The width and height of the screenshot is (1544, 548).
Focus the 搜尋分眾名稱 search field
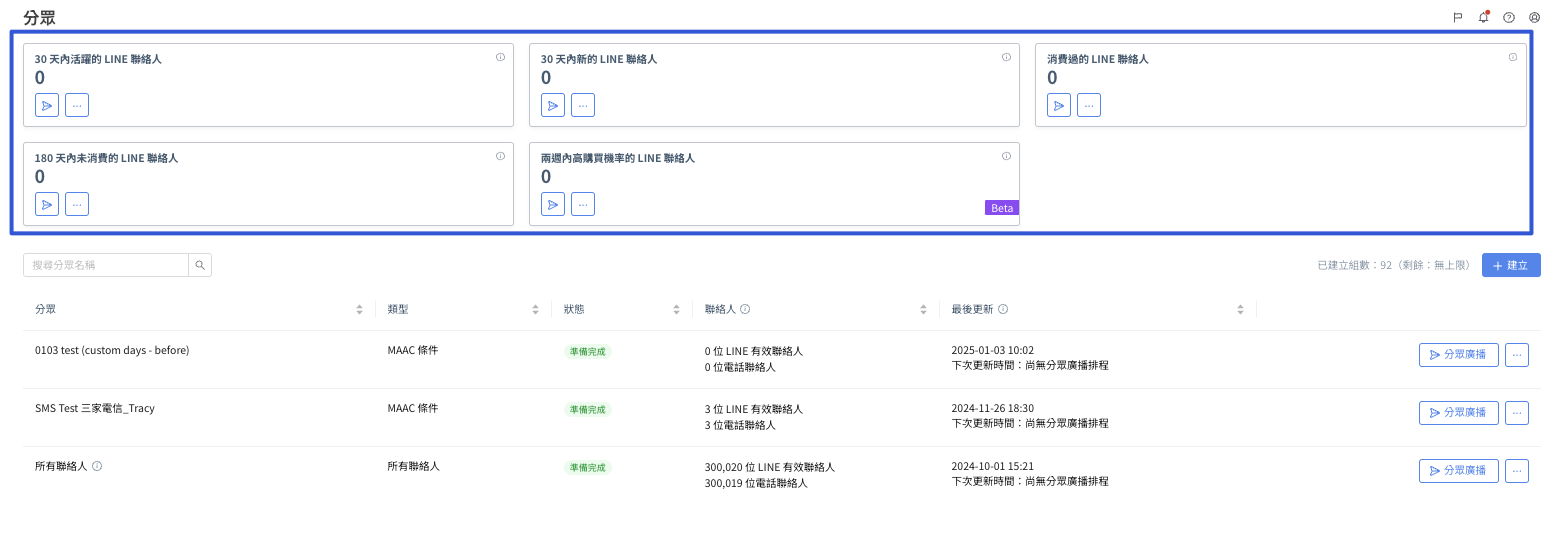tap(106, 265)
